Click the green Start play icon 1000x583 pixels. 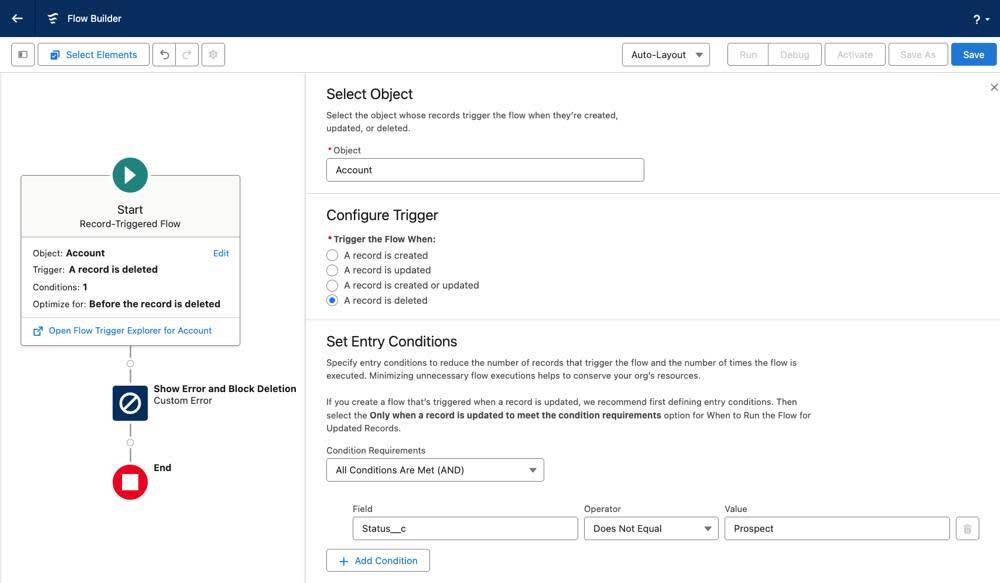(130, 175)
